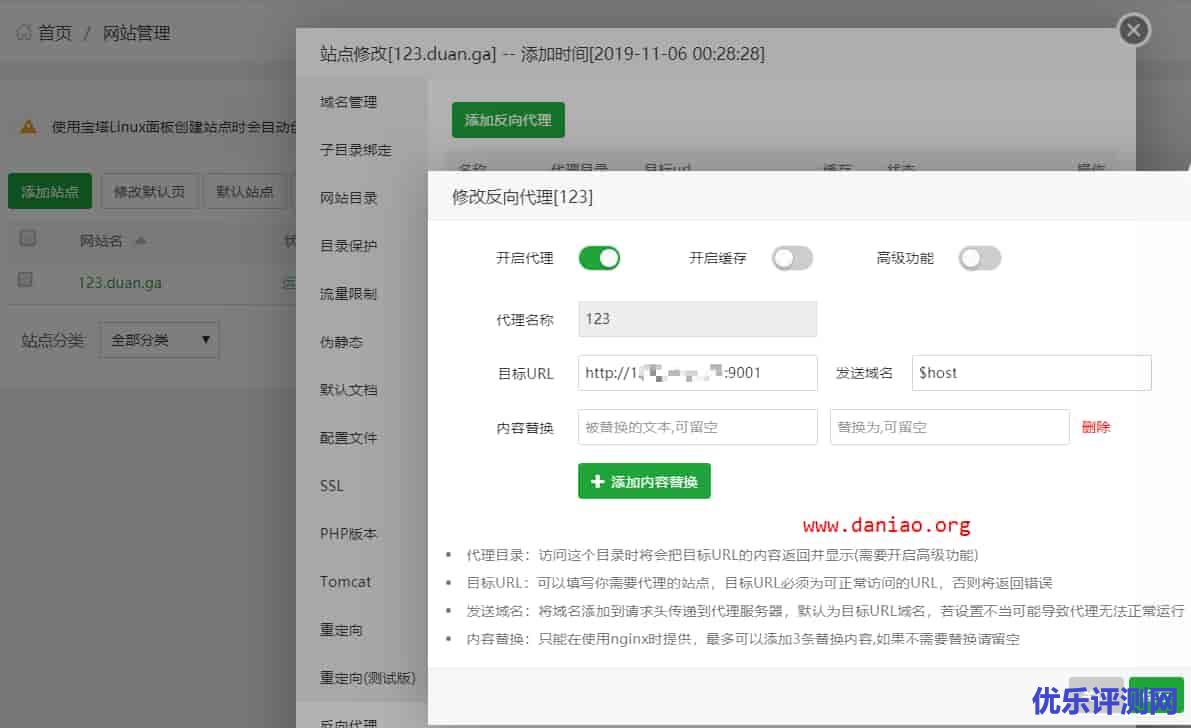Screen dimensions: 1191x728
Task: Check the checkbox beside 123.duan.ga
Action: coord(27,282)
